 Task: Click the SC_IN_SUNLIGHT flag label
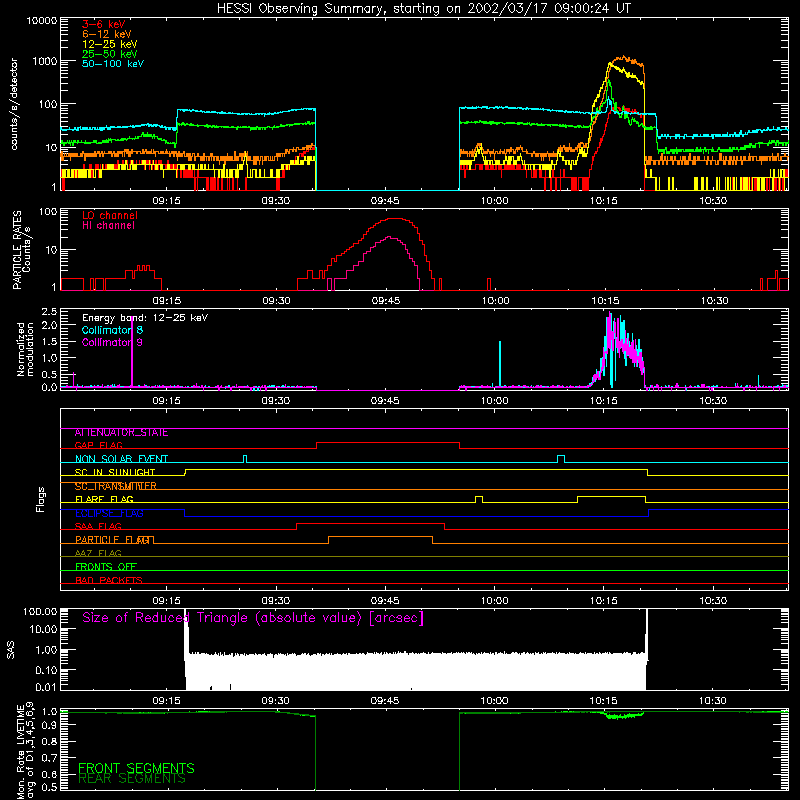[x=115, y=472]
